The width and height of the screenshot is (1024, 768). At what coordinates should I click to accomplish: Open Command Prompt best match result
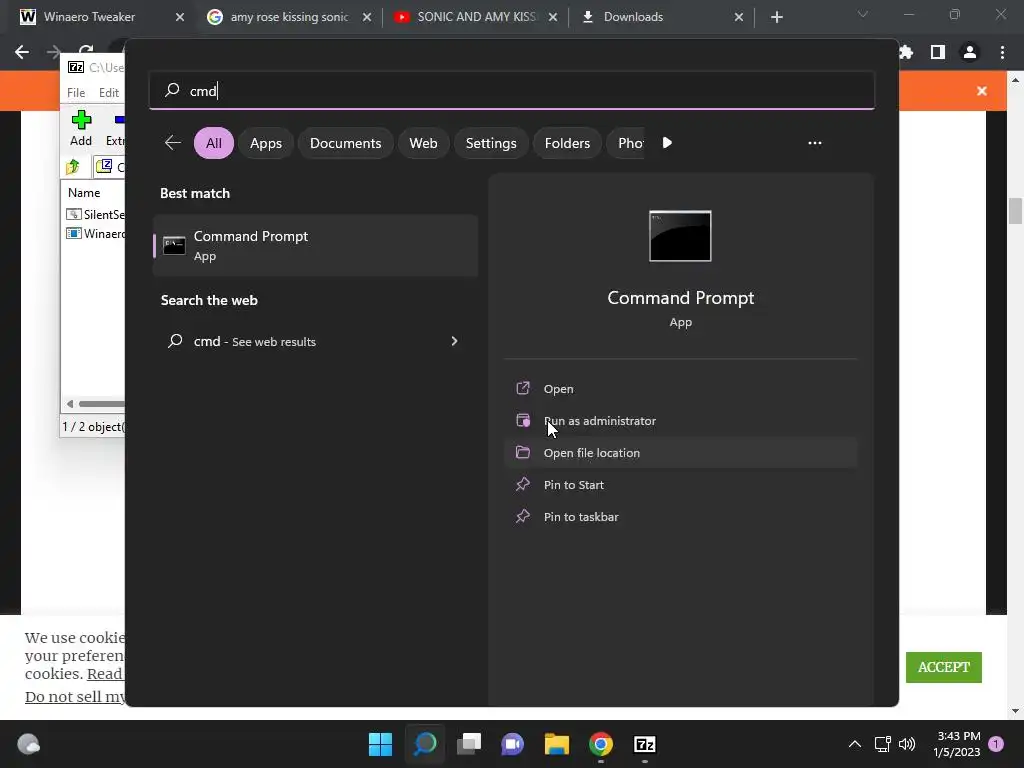coord(315,246)
